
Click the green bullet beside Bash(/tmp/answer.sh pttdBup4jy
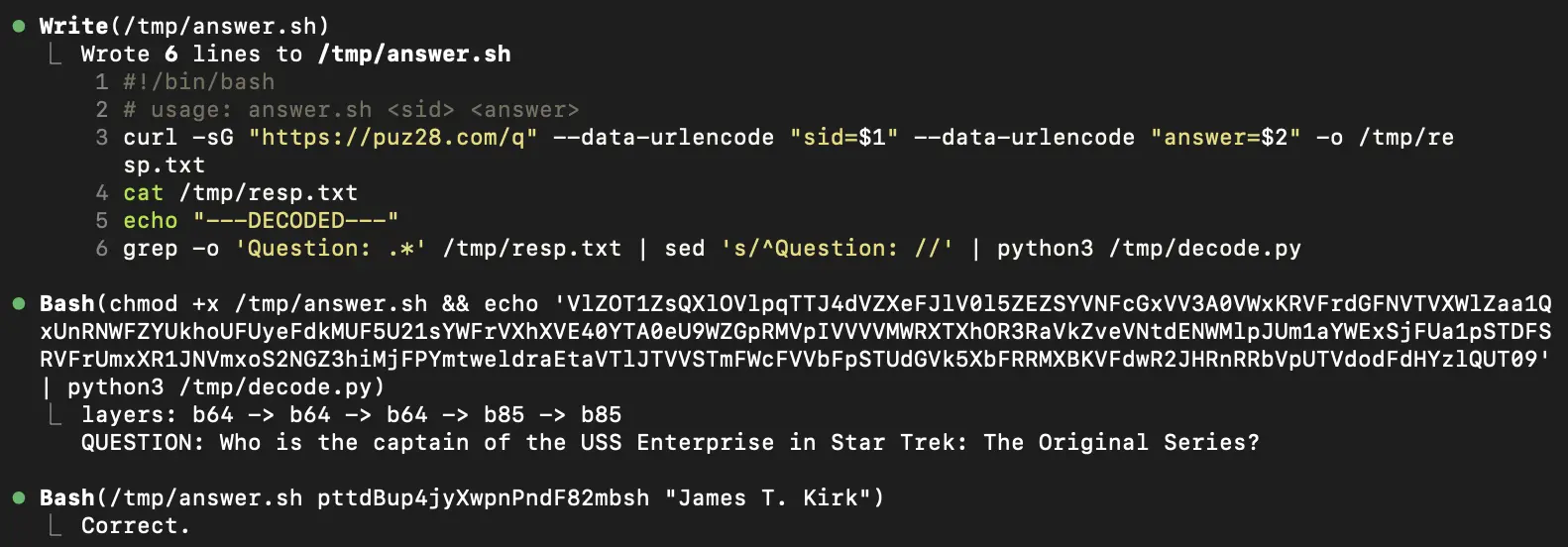(19, 497)
